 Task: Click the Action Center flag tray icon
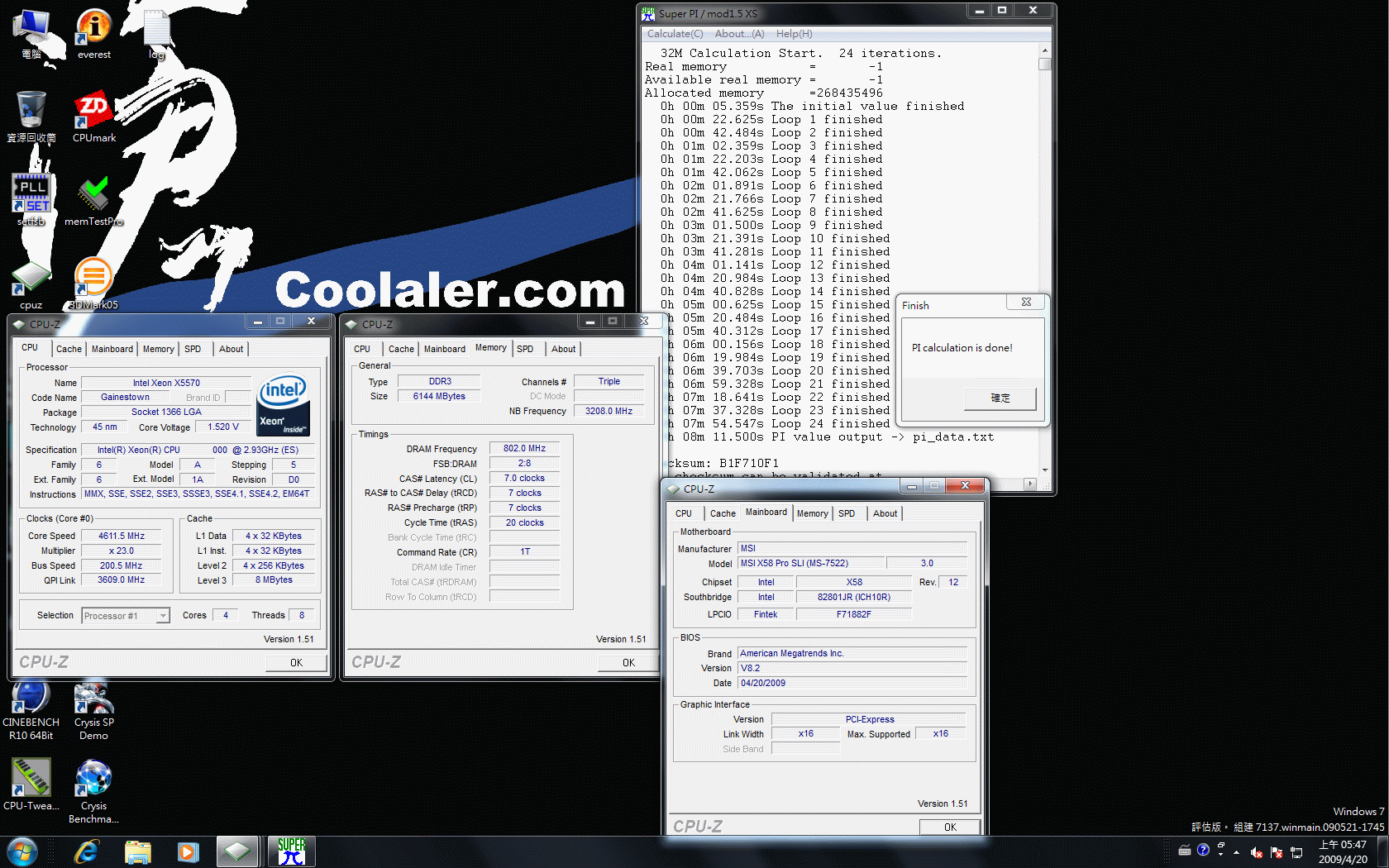(1276, 852)
